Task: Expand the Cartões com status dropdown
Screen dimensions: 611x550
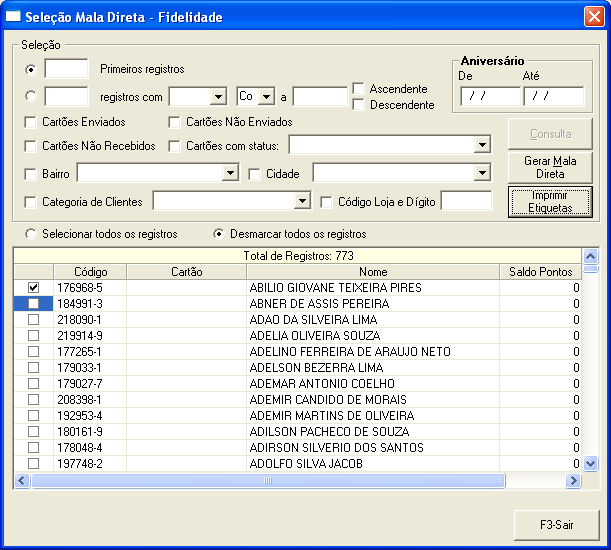Action: point(482,146)
